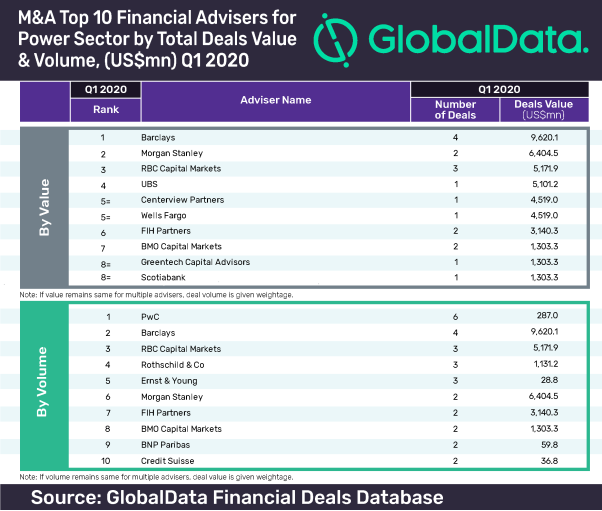Image resolution: width=602 pixels, height=511 pixels.
Task: Click the By Value section label
Action: [45, 207]
